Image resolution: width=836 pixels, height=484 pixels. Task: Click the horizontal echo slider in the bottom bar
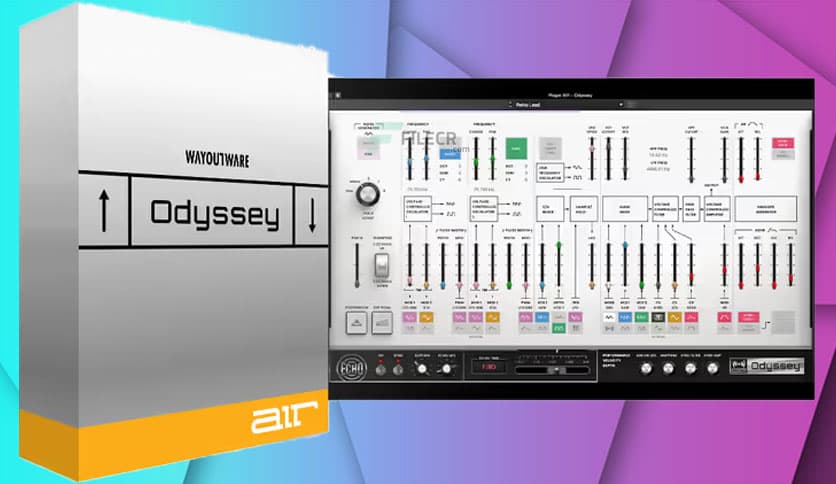pyautogui.click(x=552, y=369)
